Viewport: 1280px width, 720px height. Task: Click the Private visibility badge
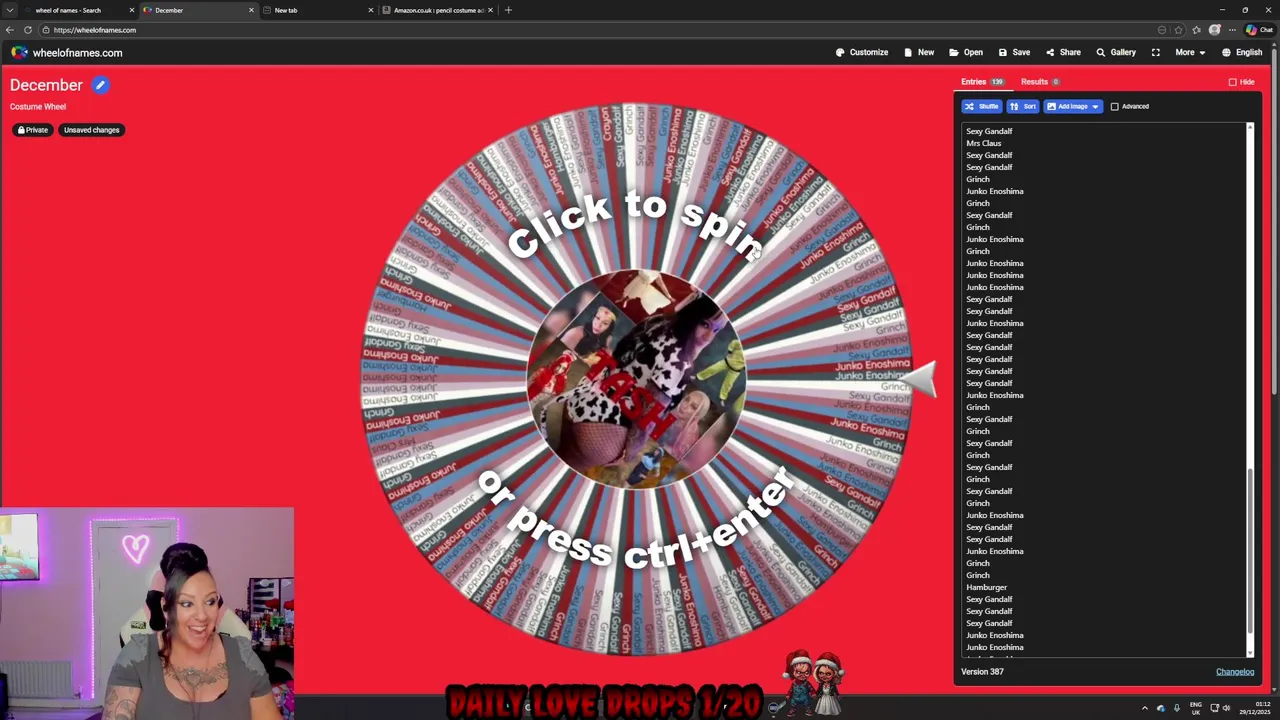(32, 130)
